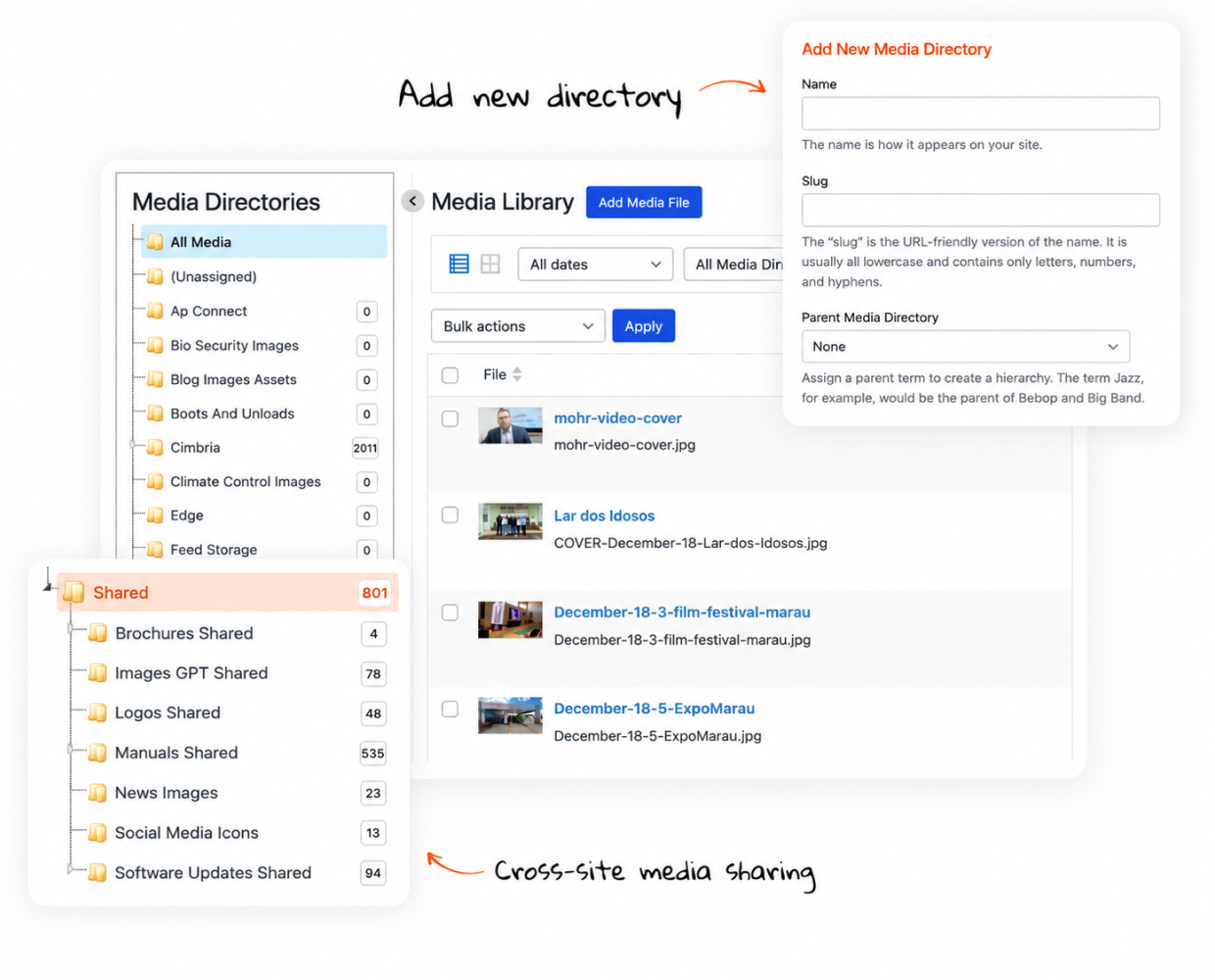Screen dimensions: 1215x980
Task: Switch to grid view icon
Action: coord(490,264)
